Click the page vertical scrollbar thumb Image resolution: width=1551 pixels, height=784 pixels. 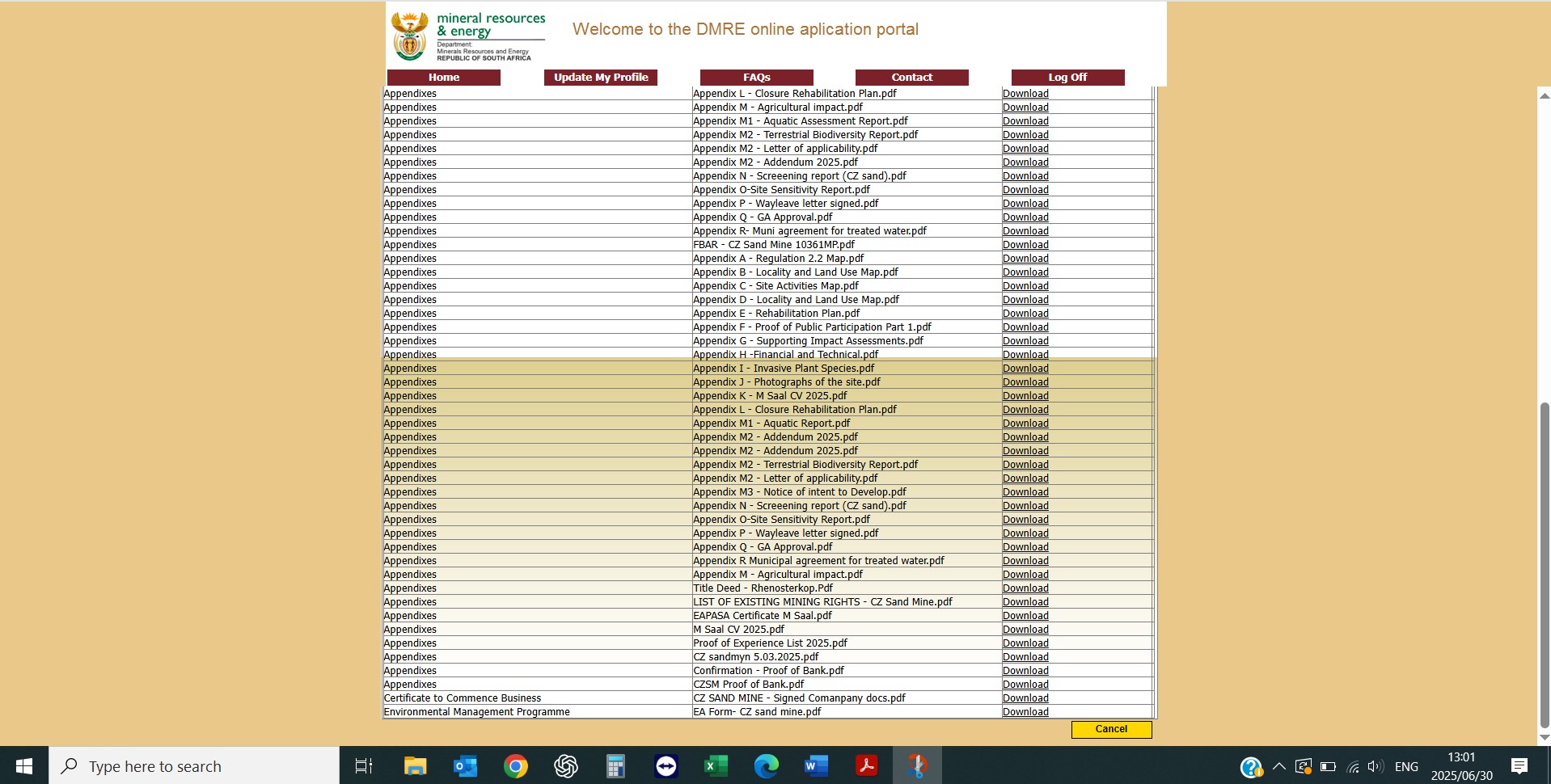tap(1544, 566)
